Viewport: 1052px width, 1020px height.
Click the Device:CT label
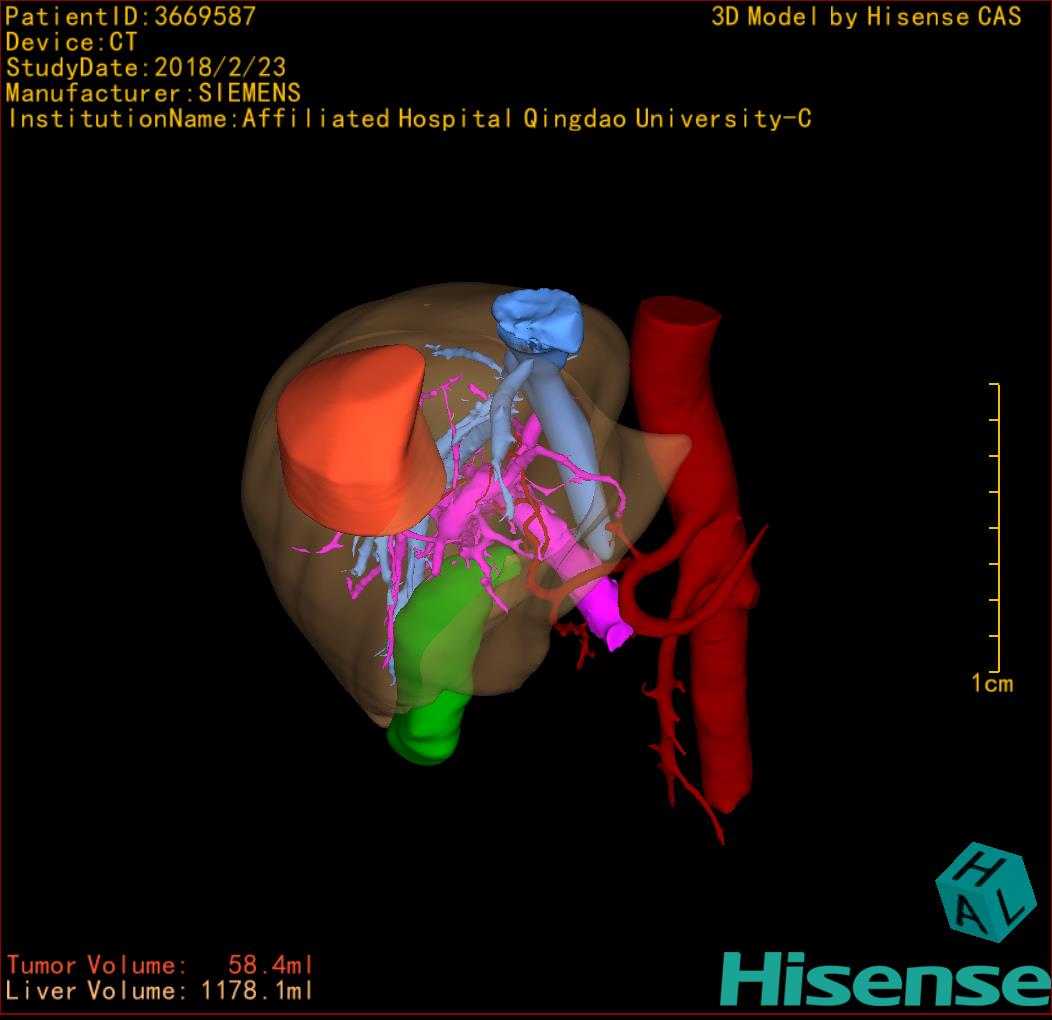point(71,42)
